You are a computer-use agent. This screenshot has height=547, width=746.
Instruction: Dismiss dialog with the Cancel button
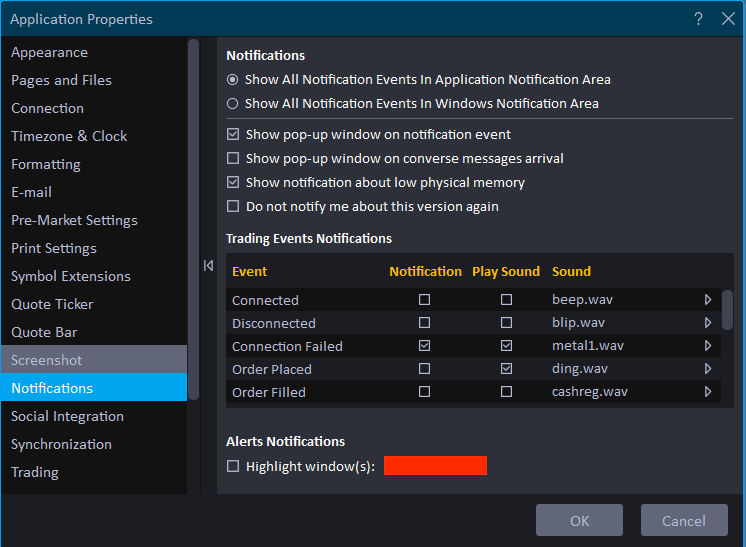(684, 520)
